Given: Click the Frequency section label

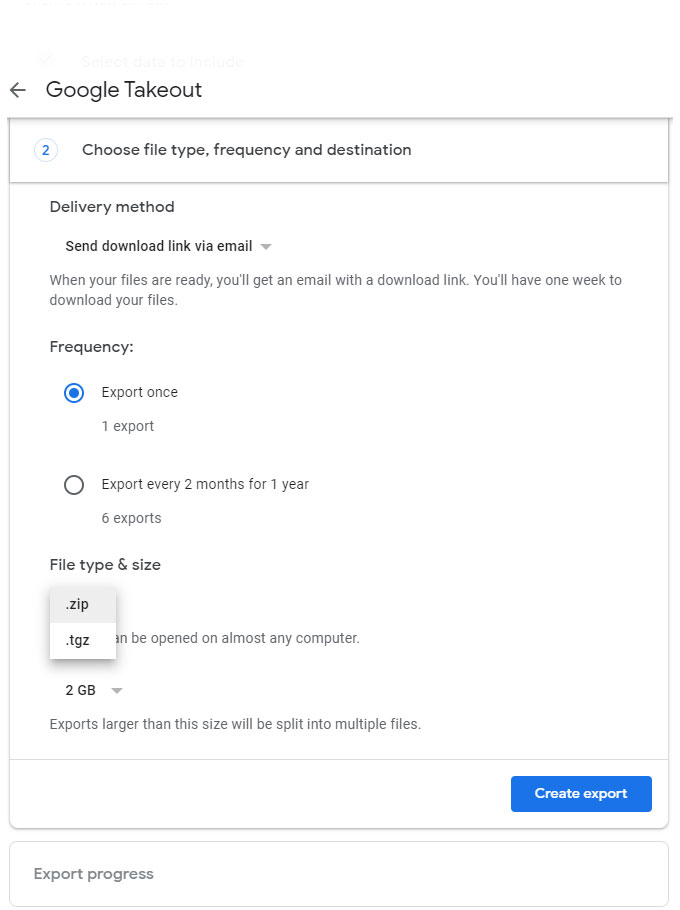Looking at the screenshot, I should (91, 346).
